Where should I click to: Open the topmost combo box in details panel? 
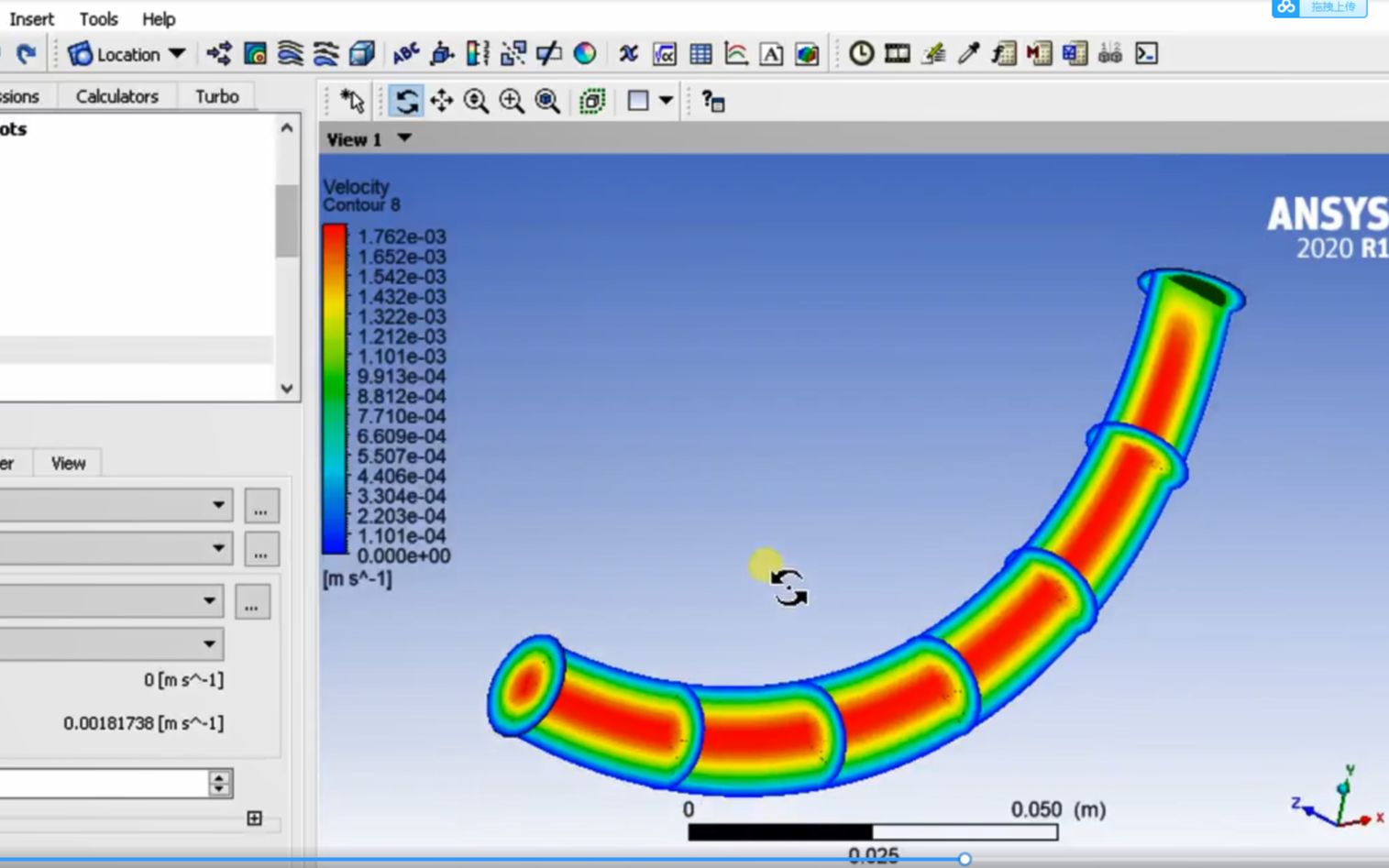click(116, 505)
